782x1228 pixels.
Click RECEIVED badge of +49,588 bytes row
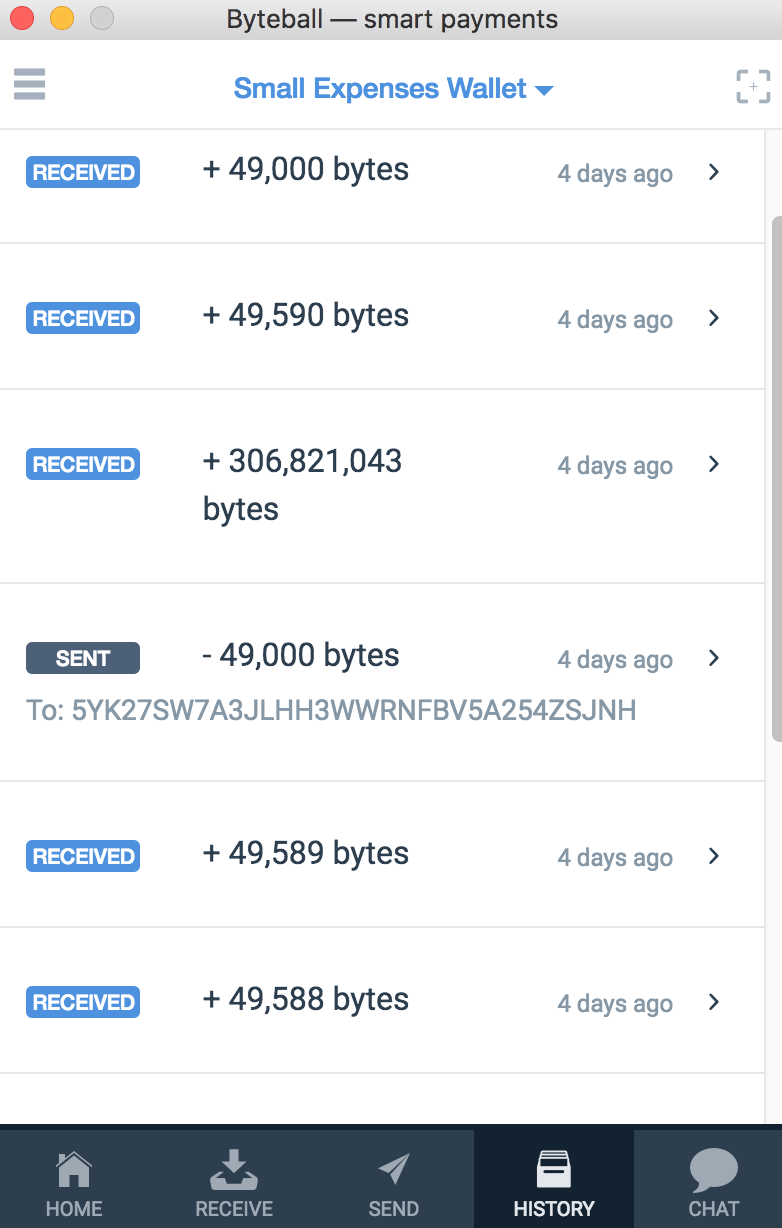(x=83, y=1002)
